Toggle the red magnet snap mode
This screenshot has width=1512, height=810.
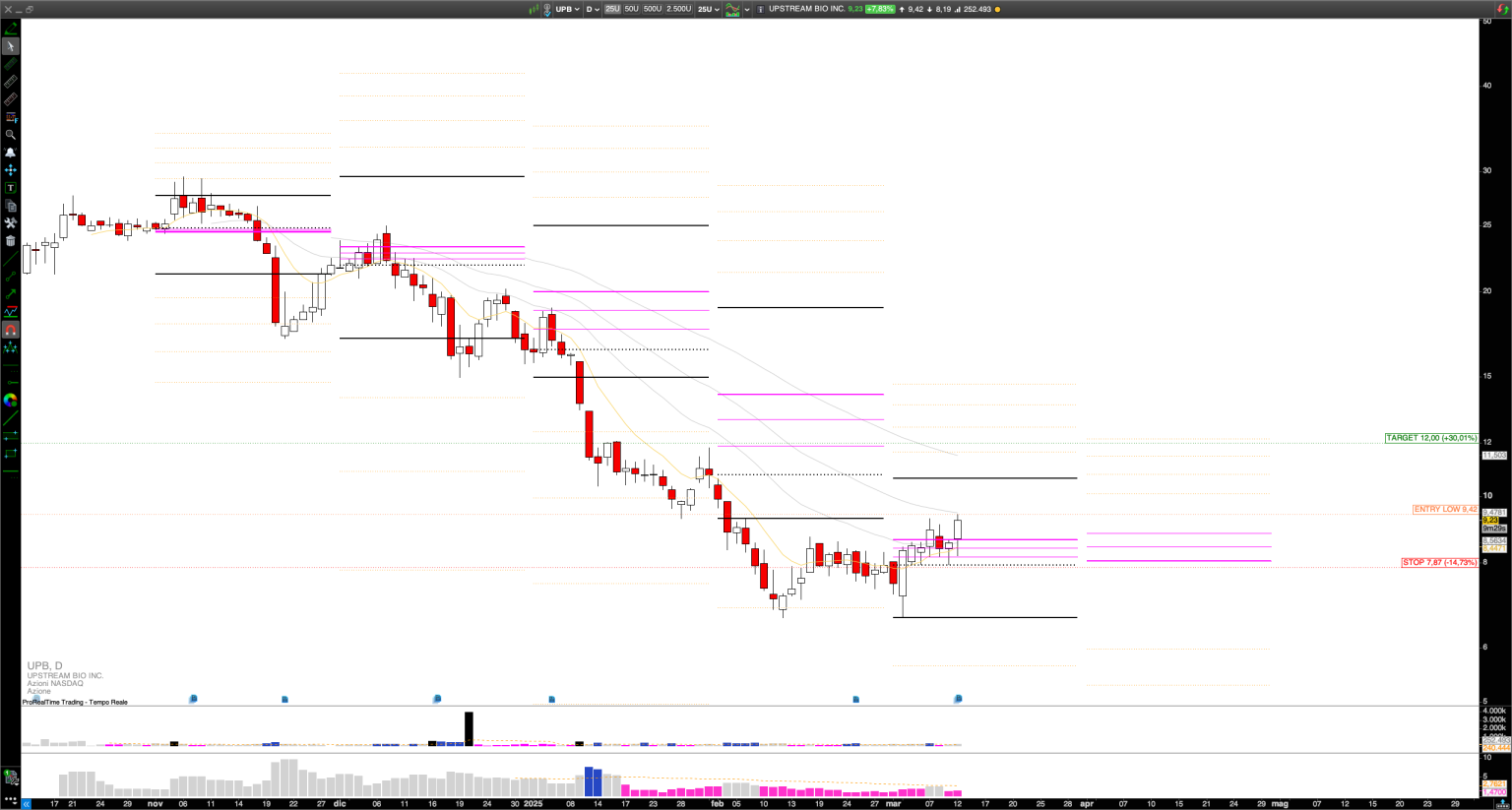[11, 330]
